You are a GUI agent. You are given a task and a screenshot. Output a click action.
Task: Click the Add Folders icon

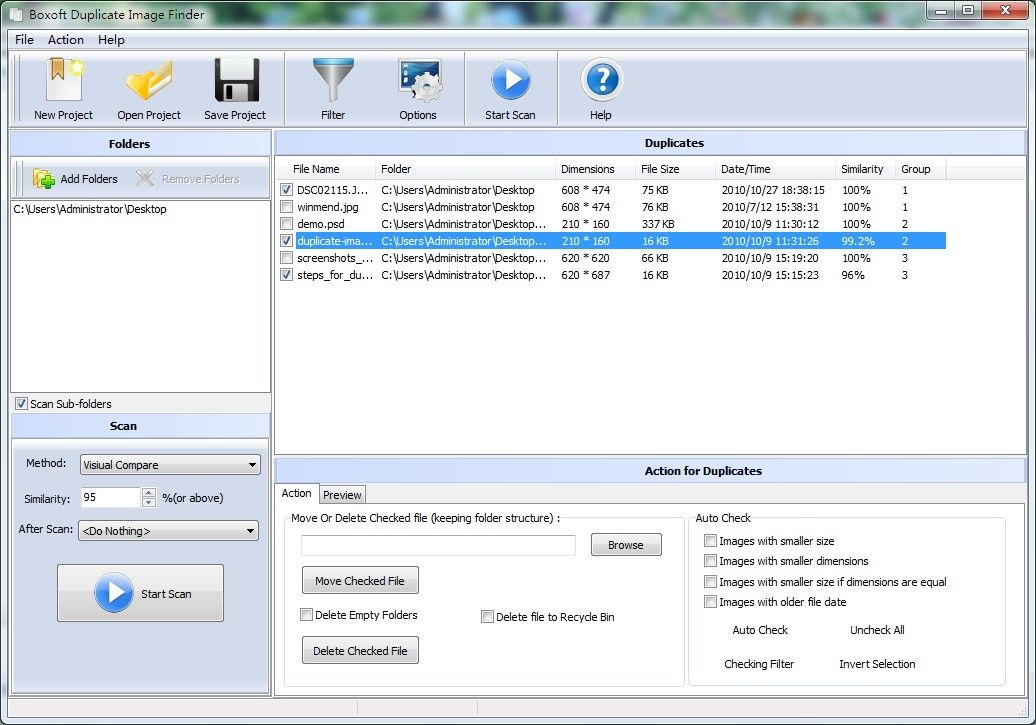click(44, 179)
